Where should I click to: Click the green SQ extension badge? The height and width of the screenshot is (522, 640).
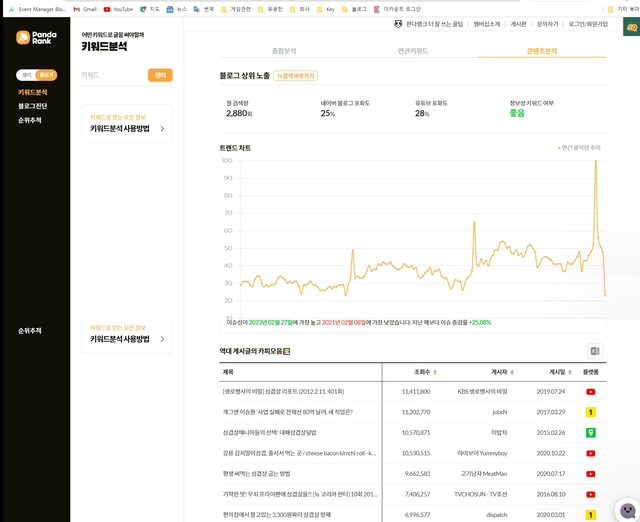631,27
